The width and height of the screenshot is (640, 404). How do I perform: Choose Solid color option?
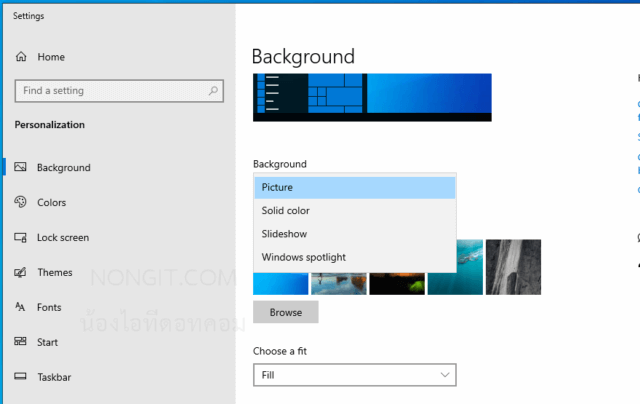pyautogui.click(x=355, y=211)
